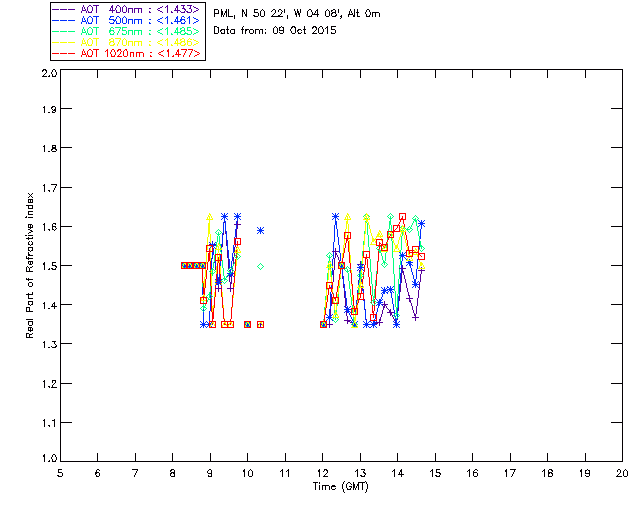
Task: Click y-axis tick label 1.5
Action: pos(49,266)
